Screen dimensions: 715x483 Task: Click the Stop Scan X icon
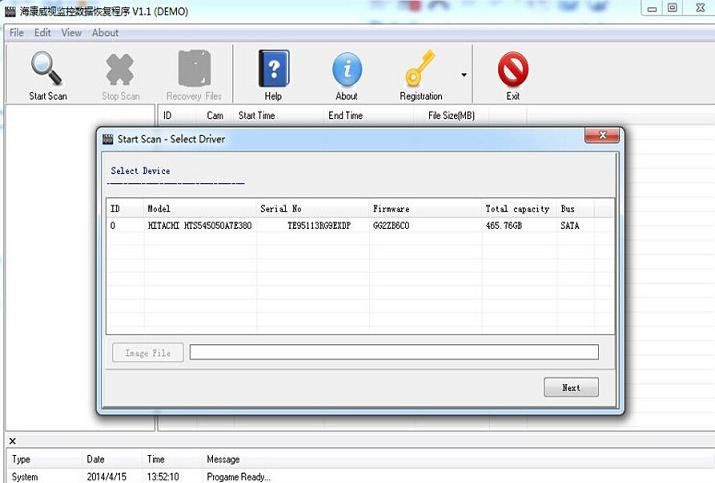[x=120, y=70]
